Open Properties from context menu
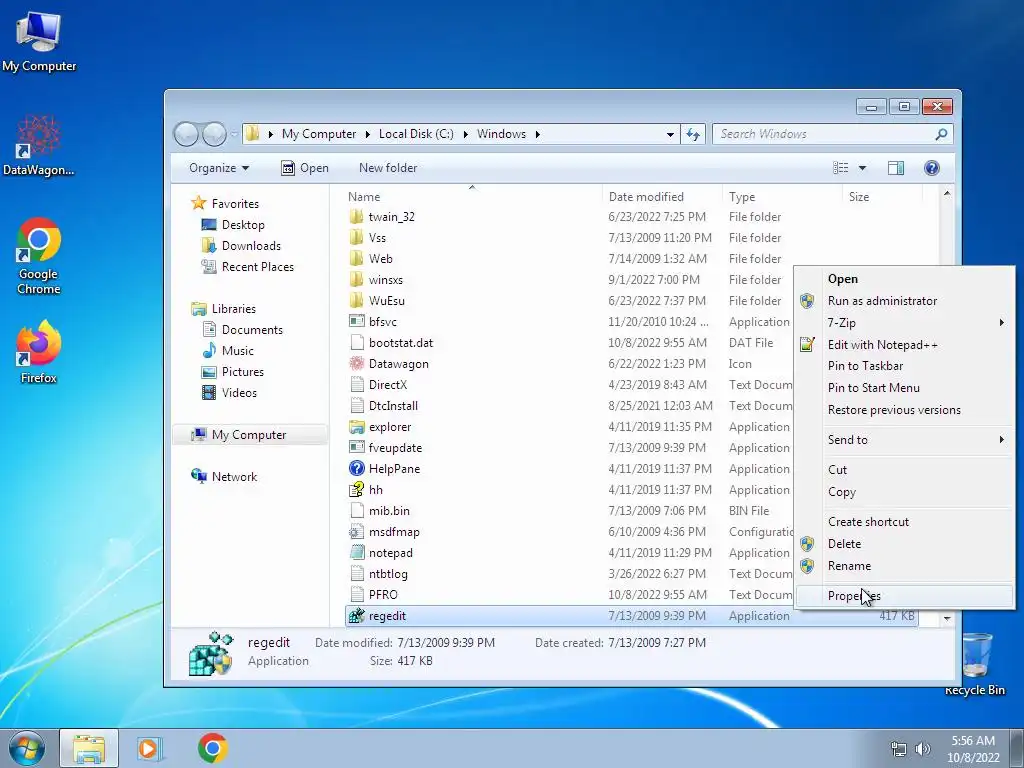The height and width of the screenshot is (768, 1024). tap(904, 596)
